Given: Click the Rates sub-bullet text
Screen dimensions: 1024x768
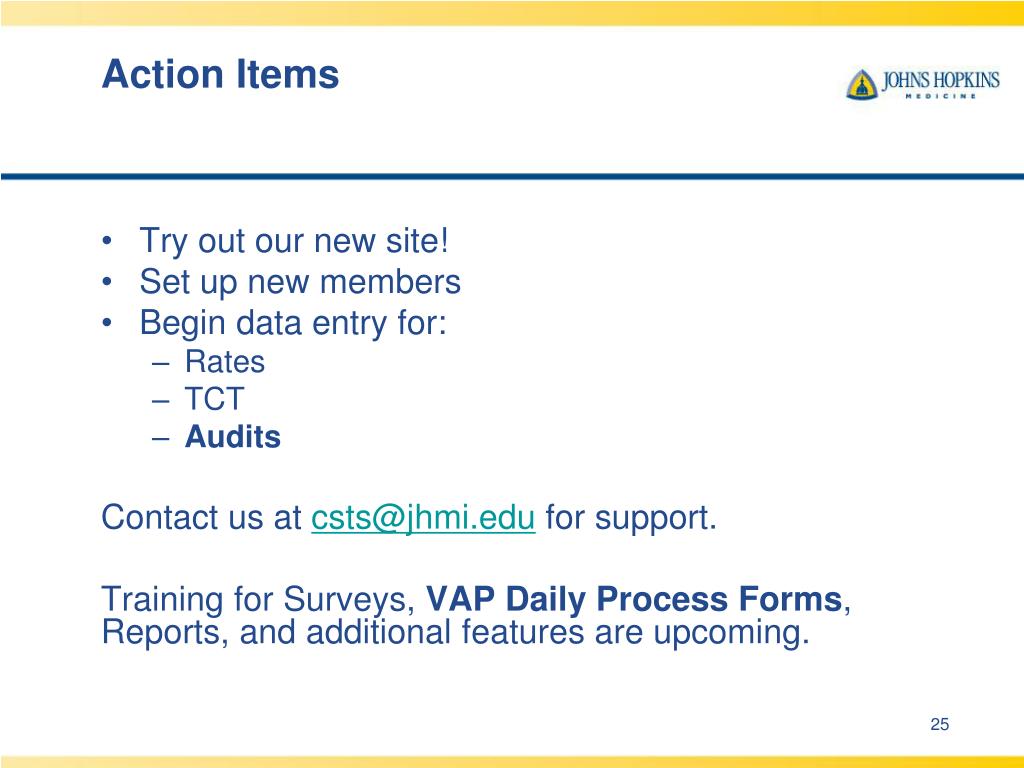Looking at the screenshot, I should click(x=225, y=361).
